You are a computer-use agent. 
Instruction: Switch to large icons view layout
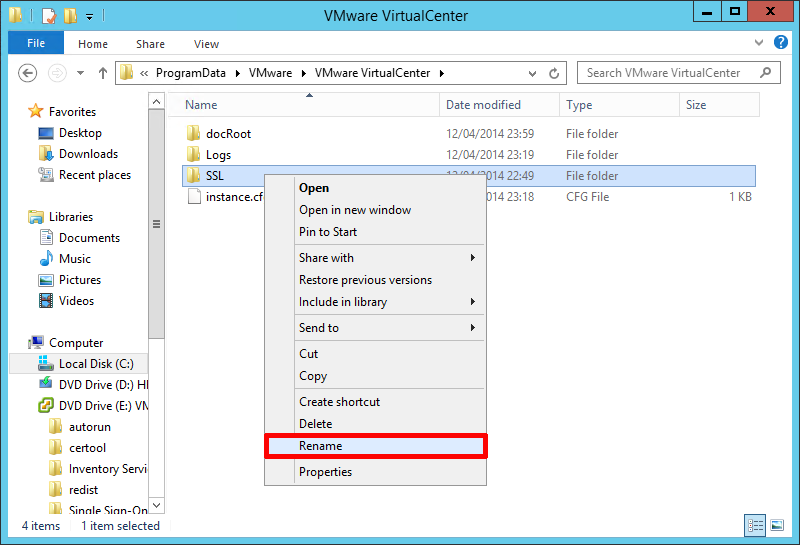[777, 525]
